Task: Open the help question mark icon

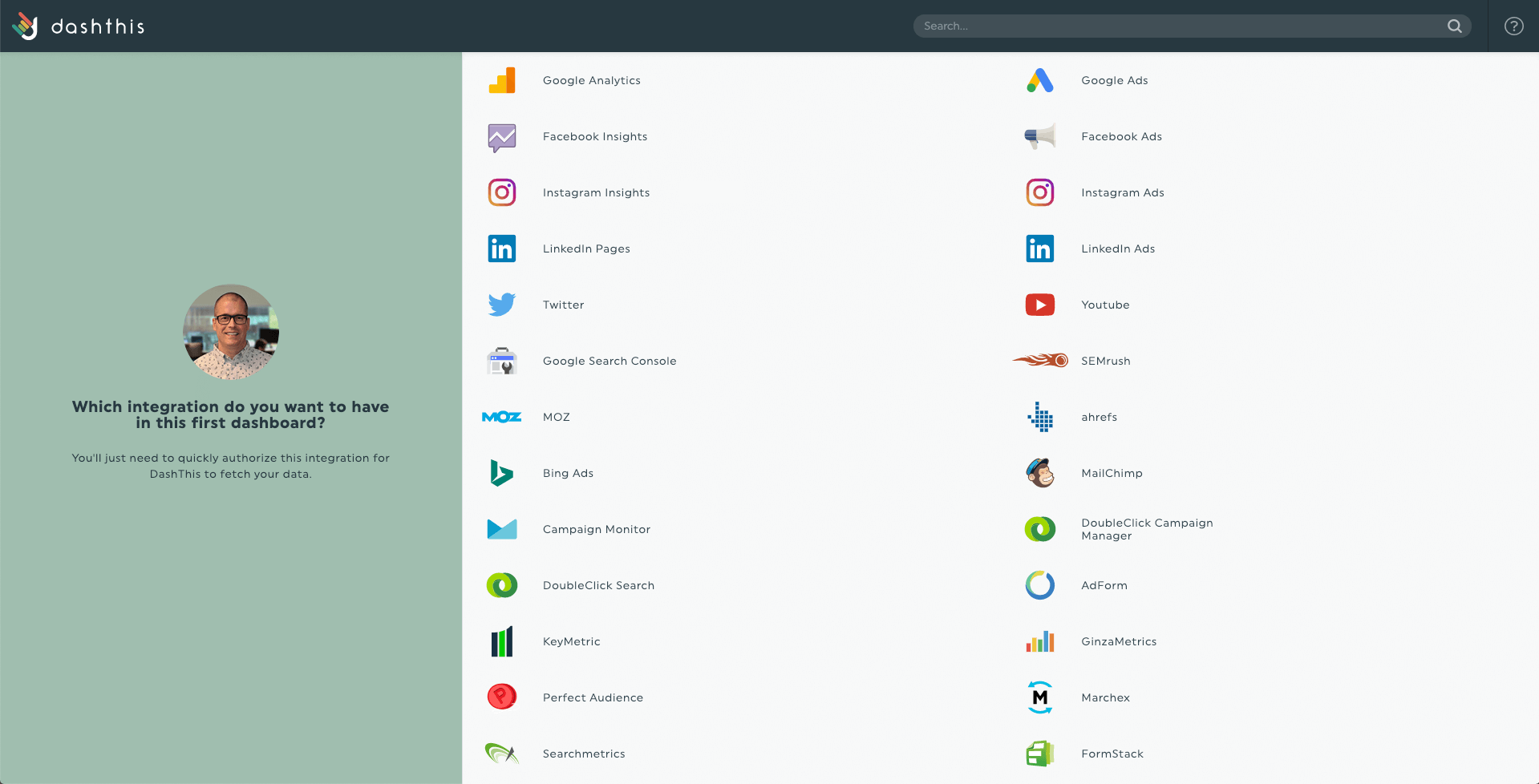Action: (x=1513, y=26)
